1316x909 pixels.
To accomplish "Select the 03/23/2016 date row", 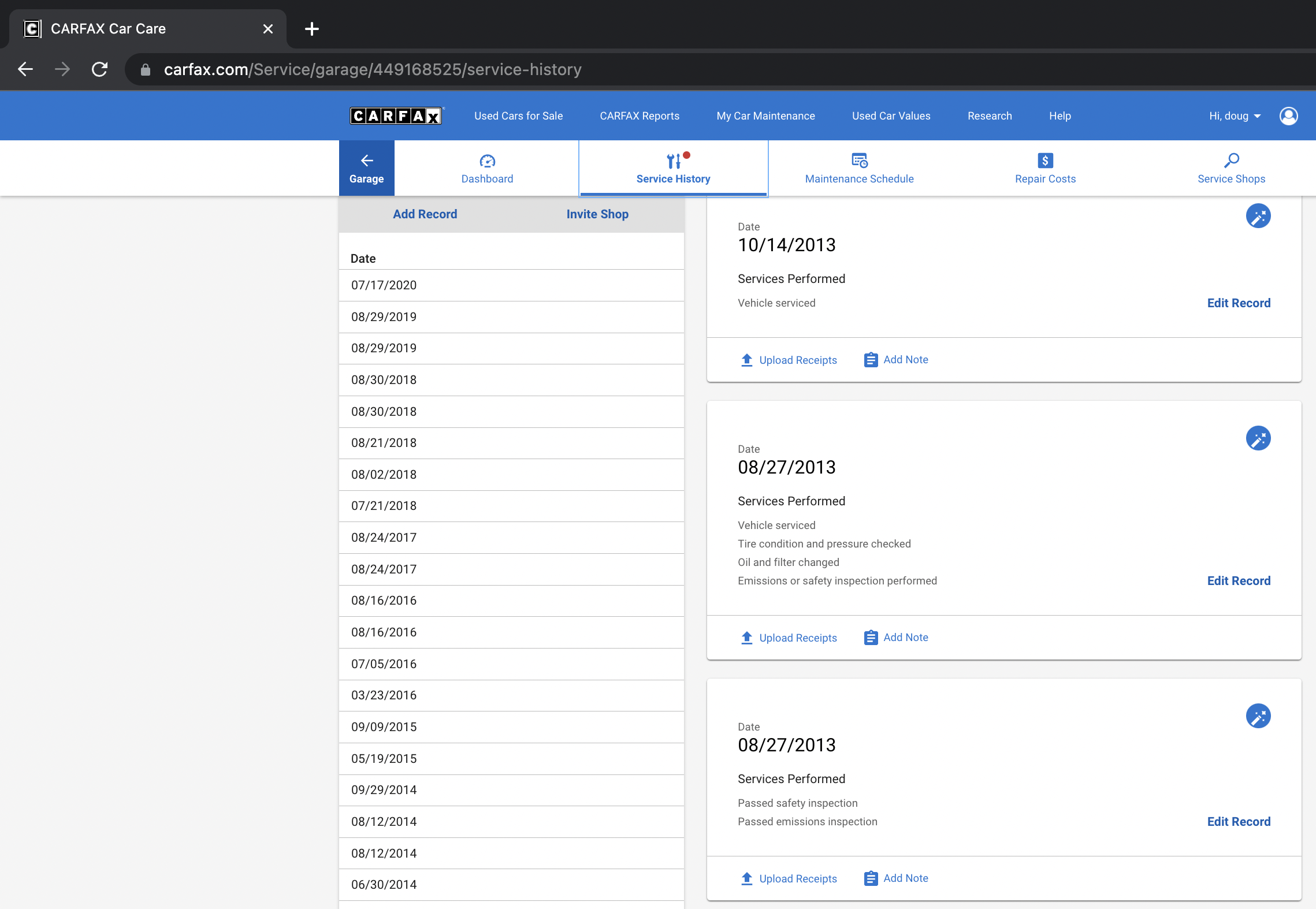I will 511,695.
